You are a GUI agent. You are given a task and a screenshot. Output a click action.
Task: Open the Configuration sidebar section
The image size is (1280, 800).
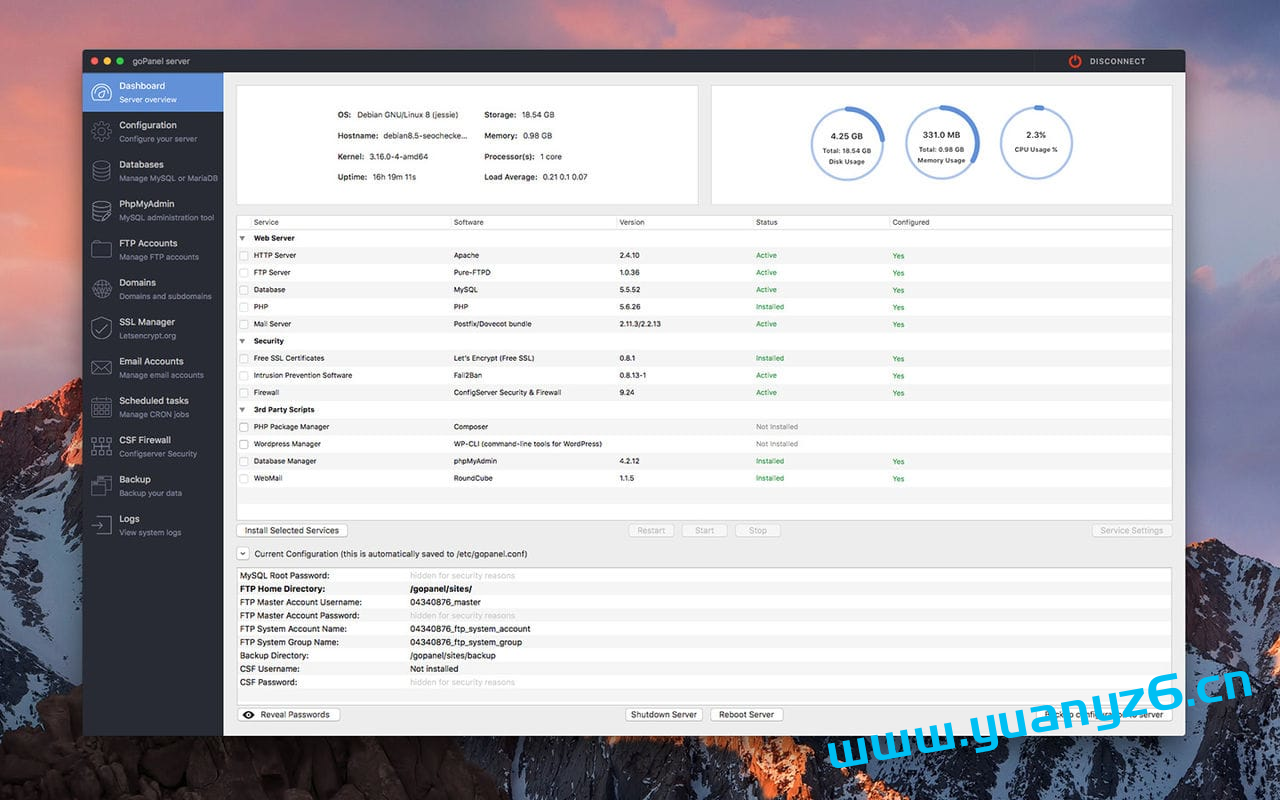[153, 131]
